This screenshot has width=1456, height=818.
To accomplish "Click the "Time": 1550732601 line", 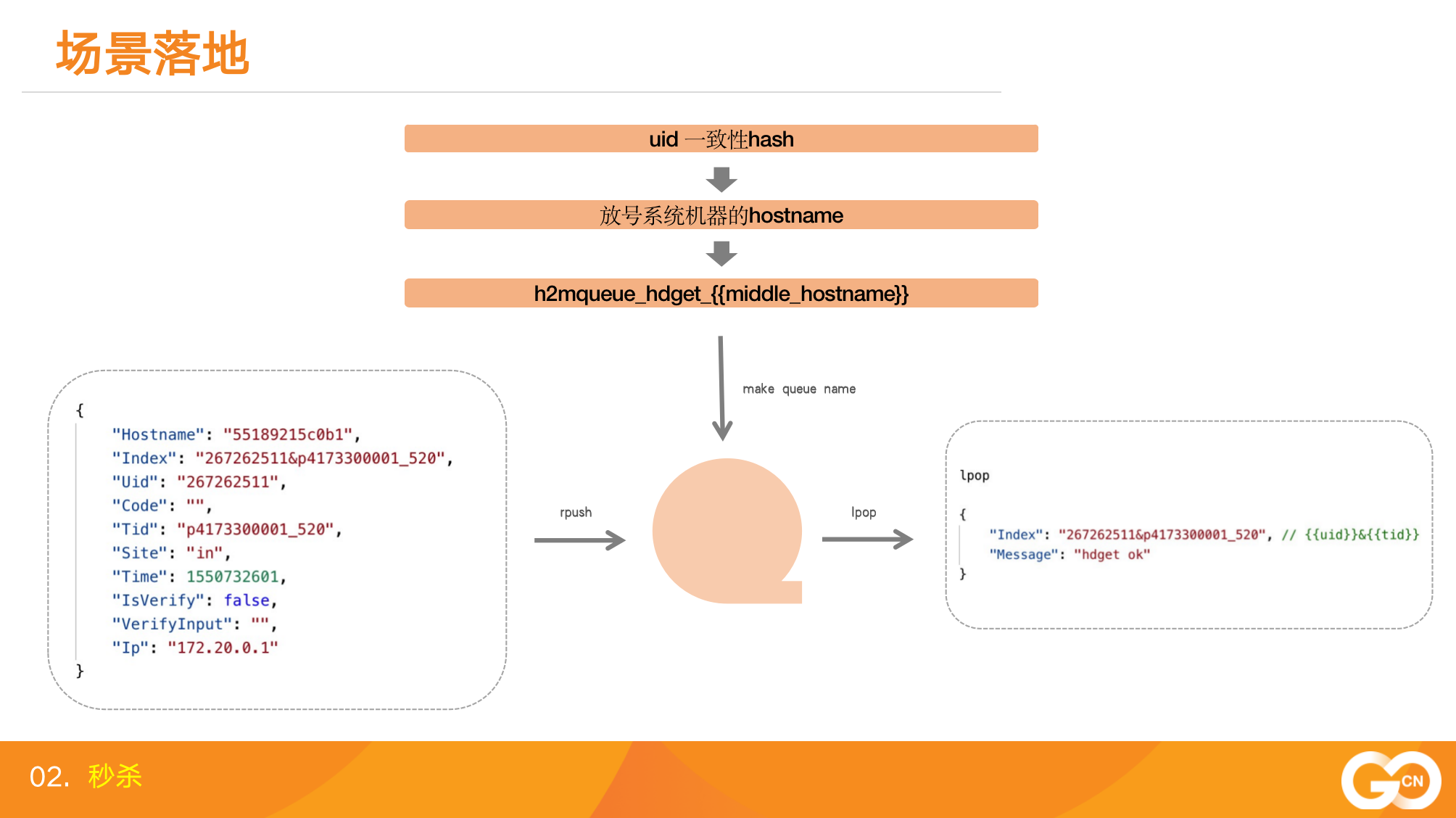I will point(199,577).
